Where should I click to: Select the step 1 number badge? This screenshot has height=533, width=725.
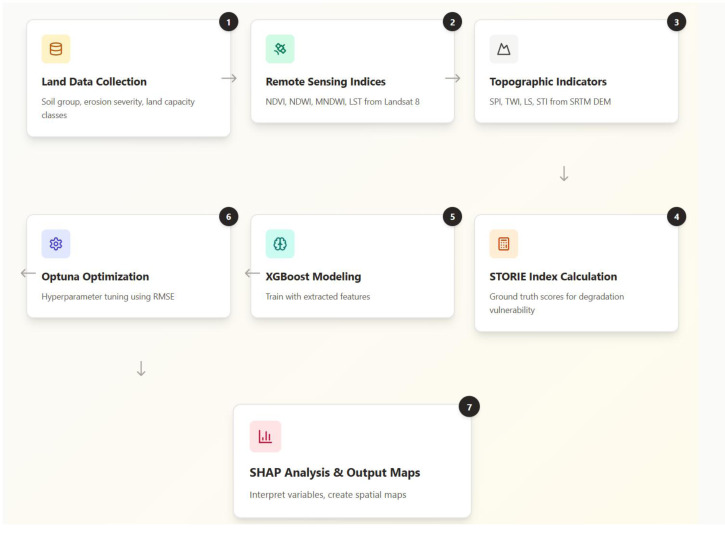(x=228, y=22)
